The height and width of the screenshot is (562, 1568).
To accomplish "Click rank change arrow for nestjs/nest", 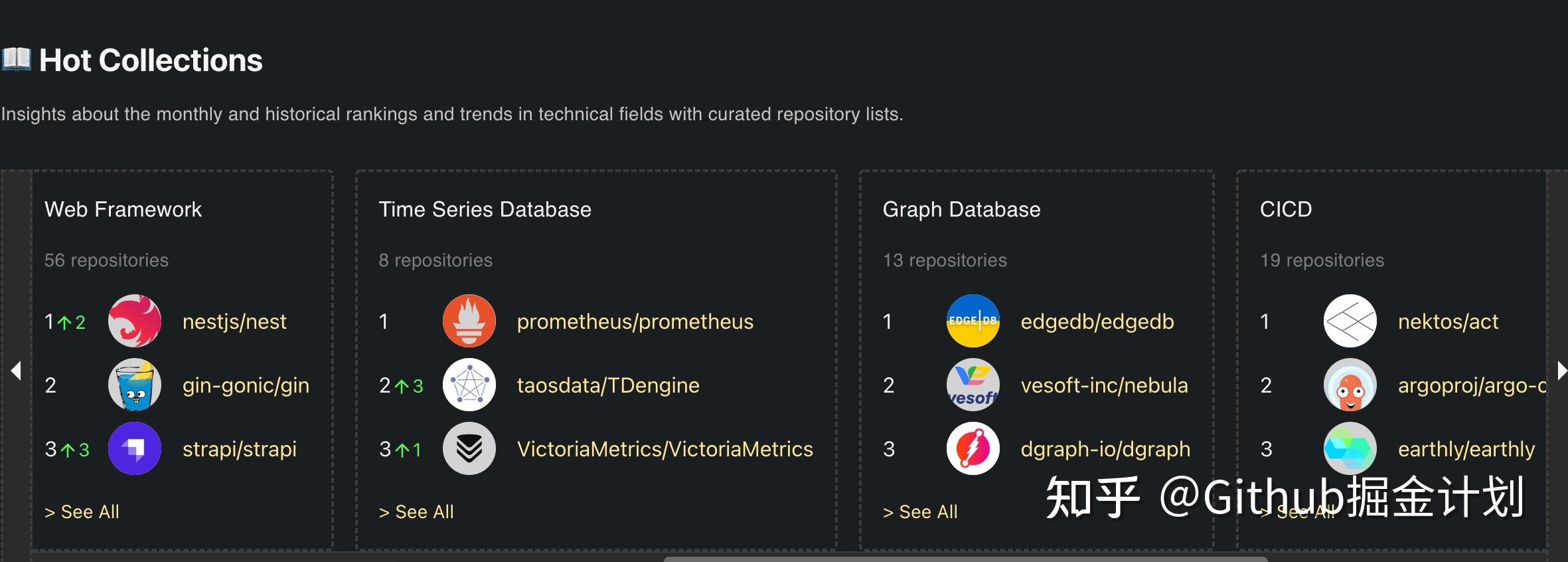I will (x=64, y=323).
